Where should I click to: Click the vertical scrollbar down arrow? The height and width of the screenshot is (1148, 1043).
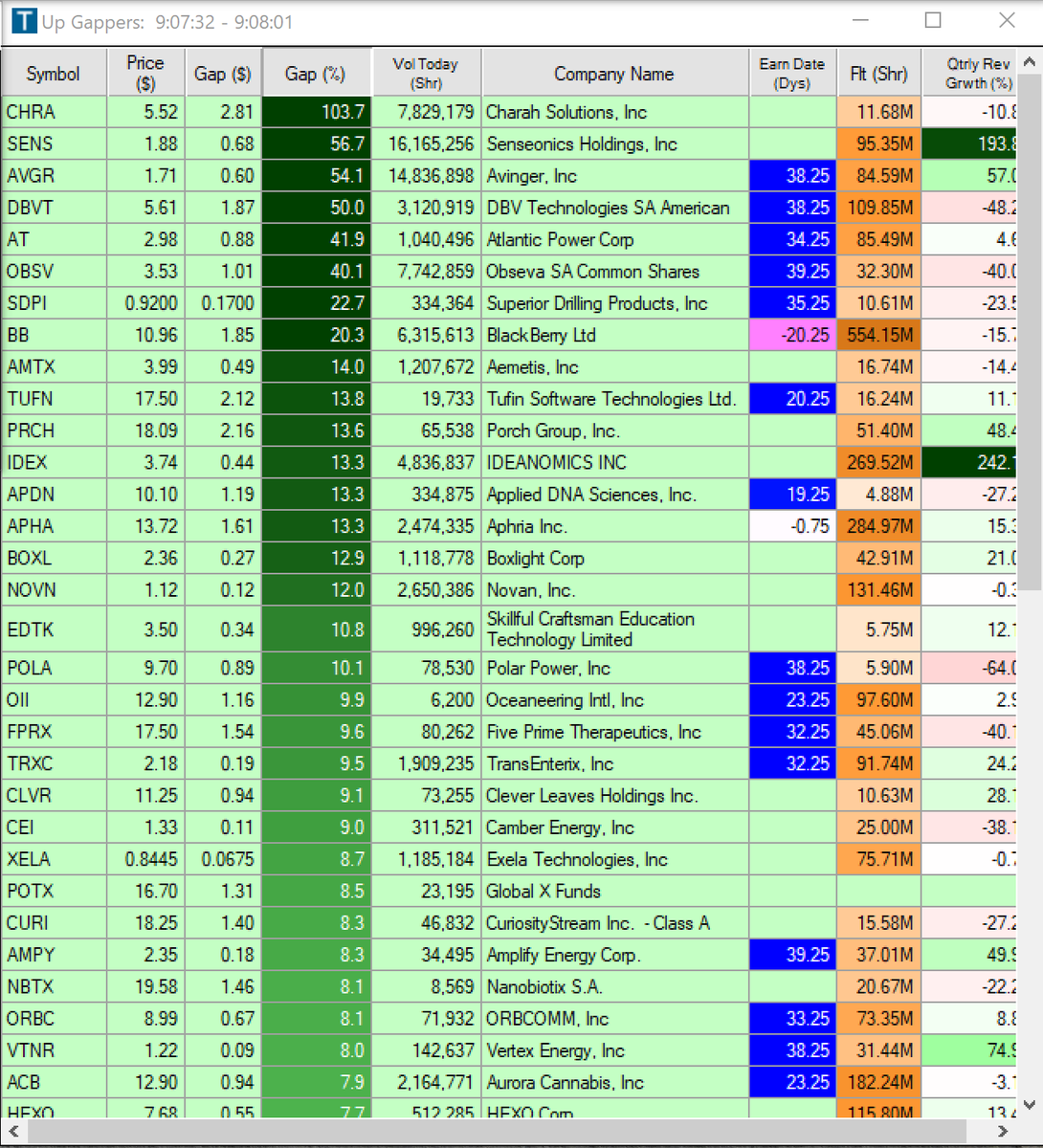coord(1030,1104)
